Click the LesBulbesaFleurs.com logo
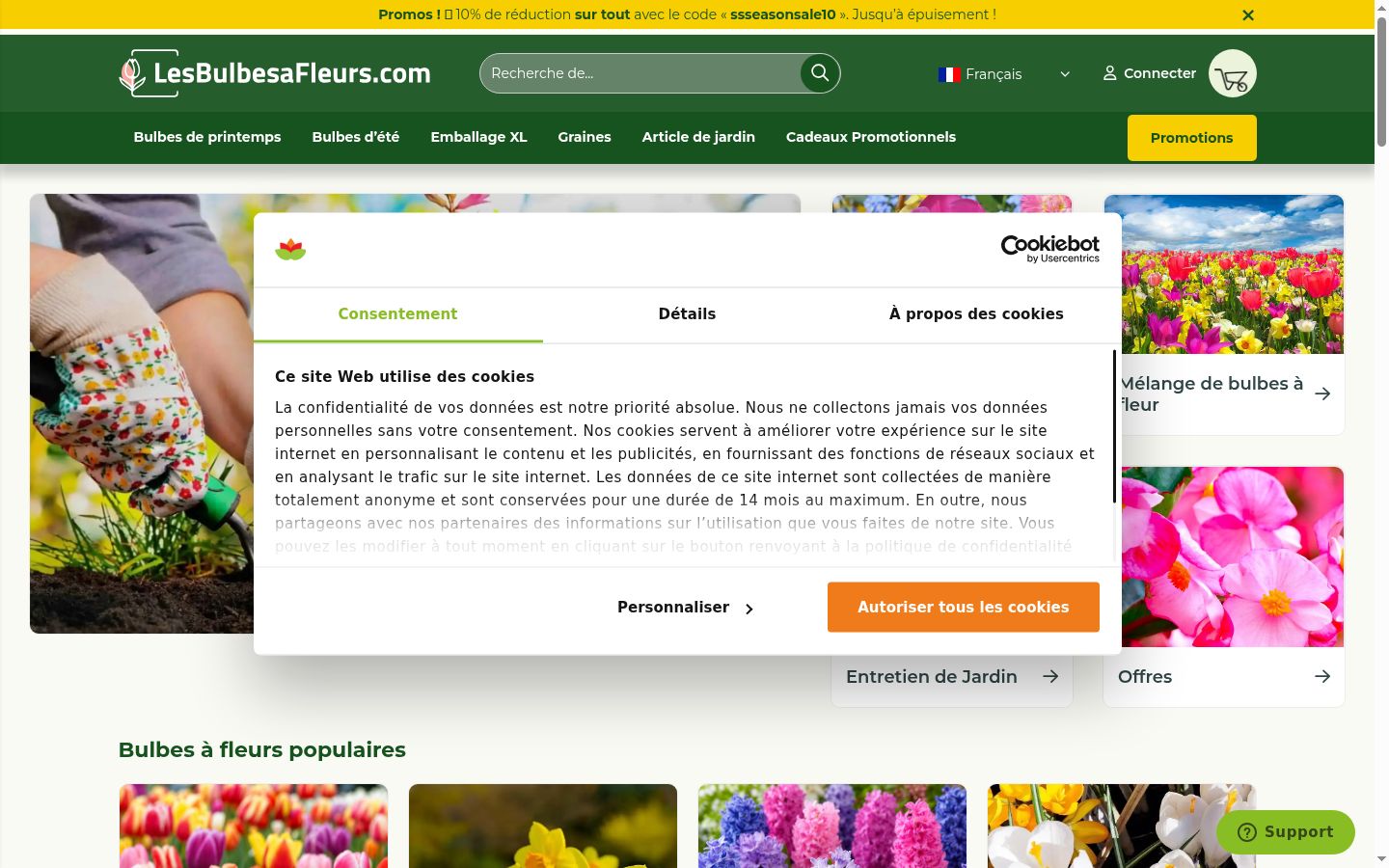The image size is (1389, 868). coord(275,73)
